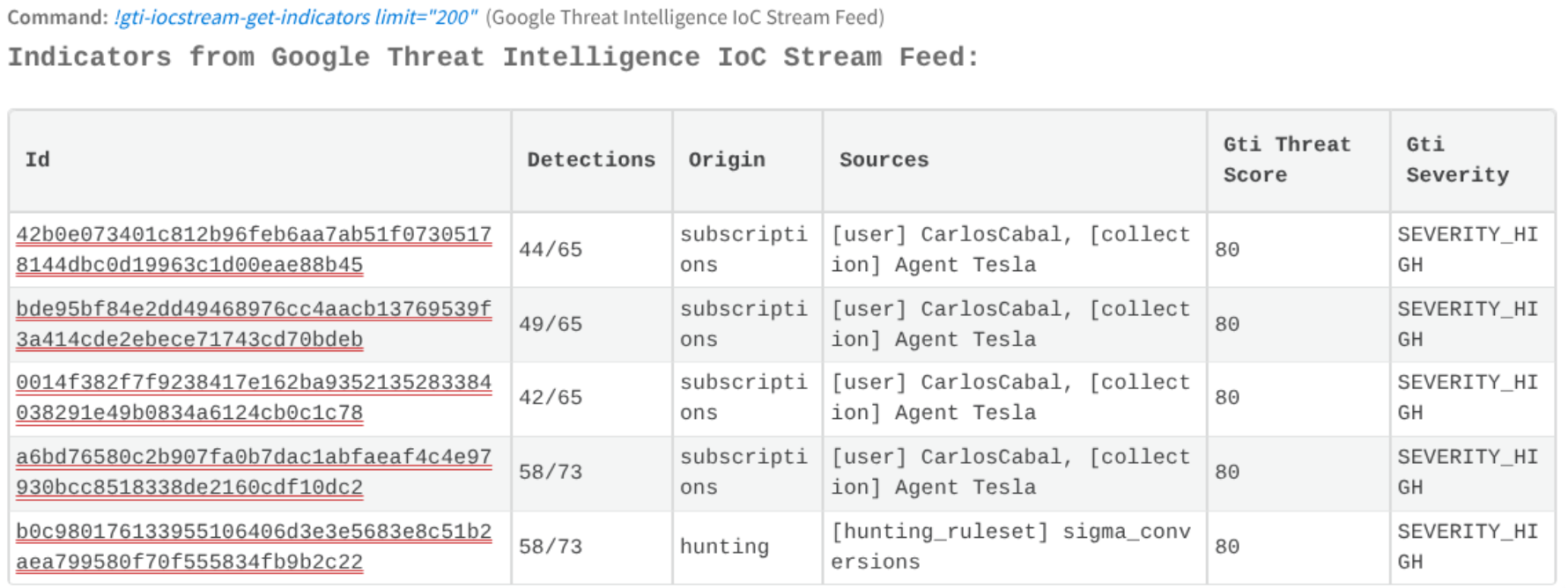Open hash link starting with b0c980176133
Image resolution: width=1568 pixels, height=588 pixels.
tap(254, 547)
